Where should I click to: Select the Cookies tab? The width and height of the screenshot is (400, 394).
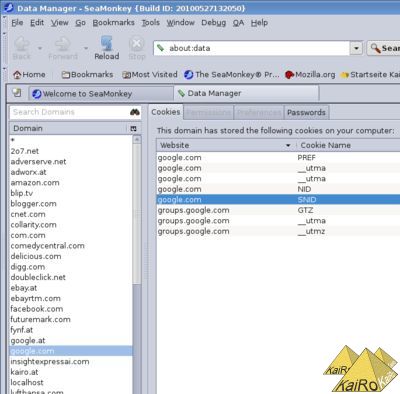166,112
